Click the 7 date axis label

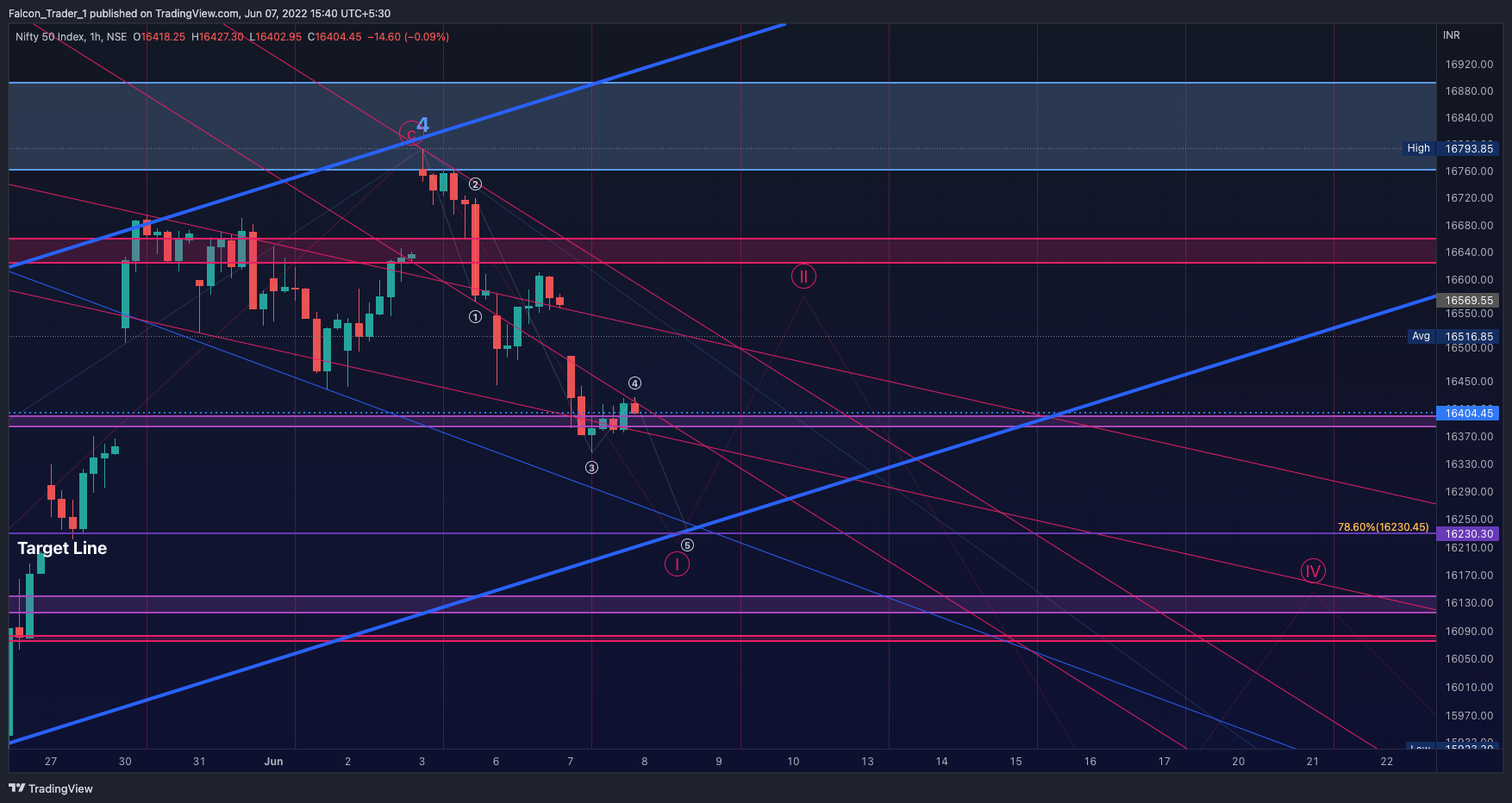tap(570, 762)
